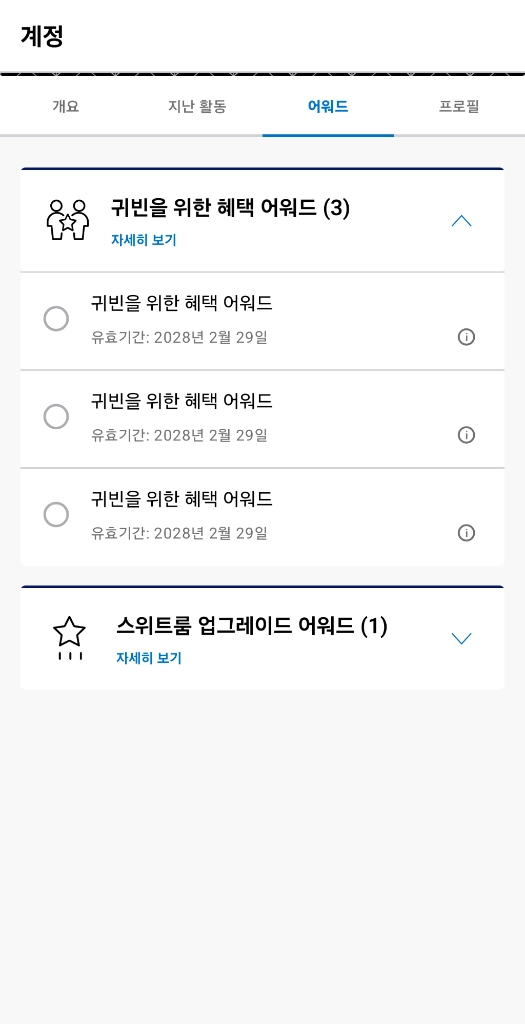Image resolution: width=525 pixels, height=1024 pixels.
Task: Select the 어워드 tab
Action: point(328,107)
